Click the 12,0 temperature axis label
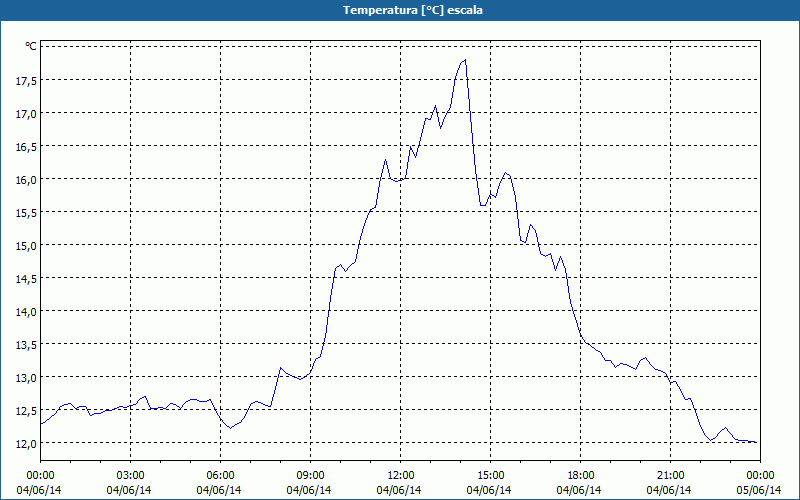800x500 pixels. [25, 443]
